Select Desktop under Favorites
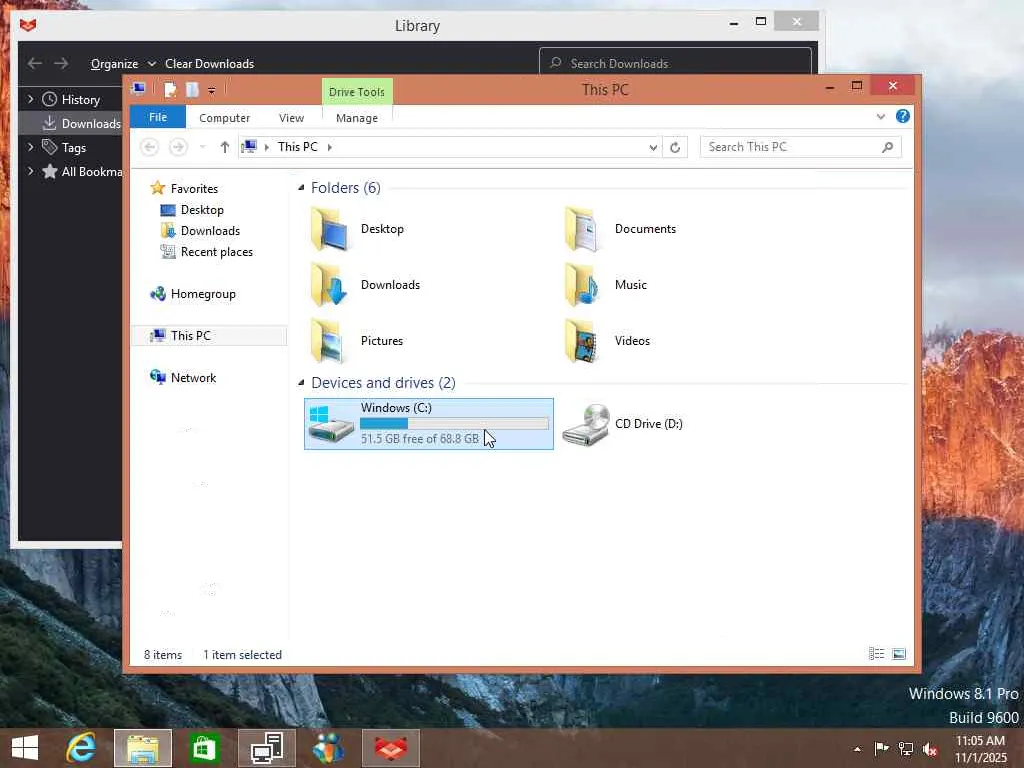Image resolution: width=1024 pixels, height=768 pixels. (x=202, y=210)
